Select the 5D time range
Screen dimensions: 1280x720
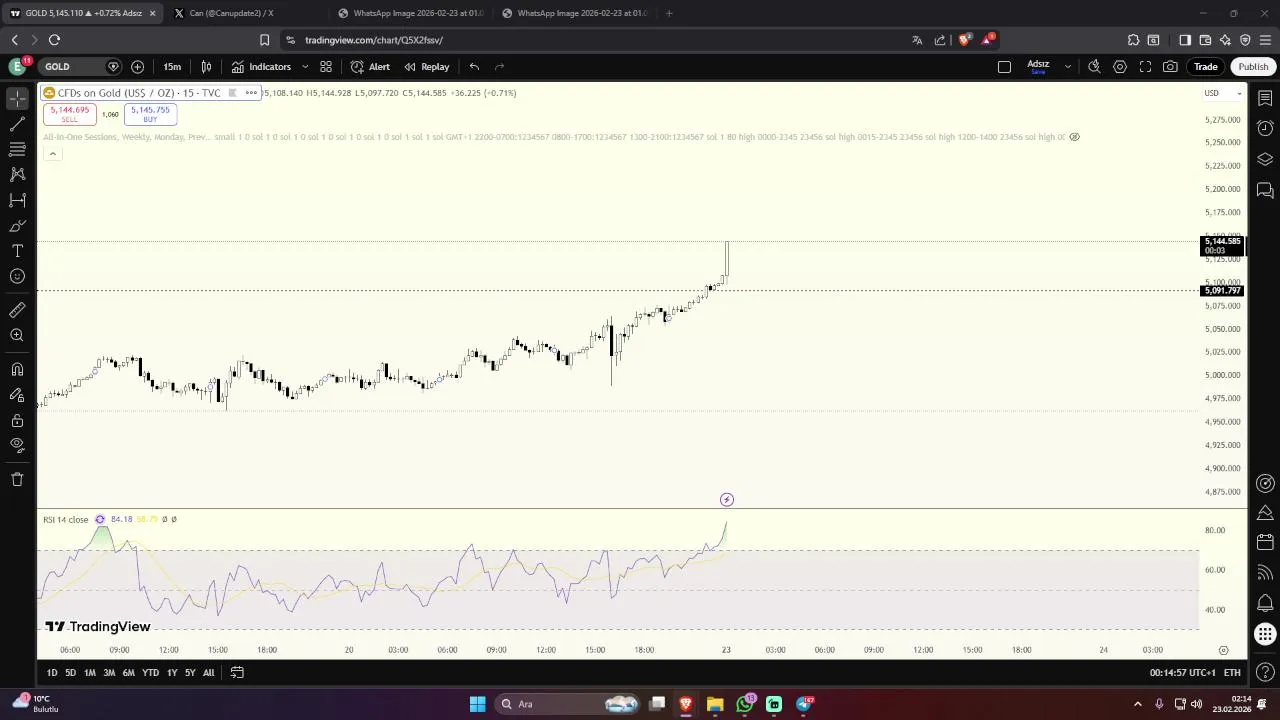[70, 673]
